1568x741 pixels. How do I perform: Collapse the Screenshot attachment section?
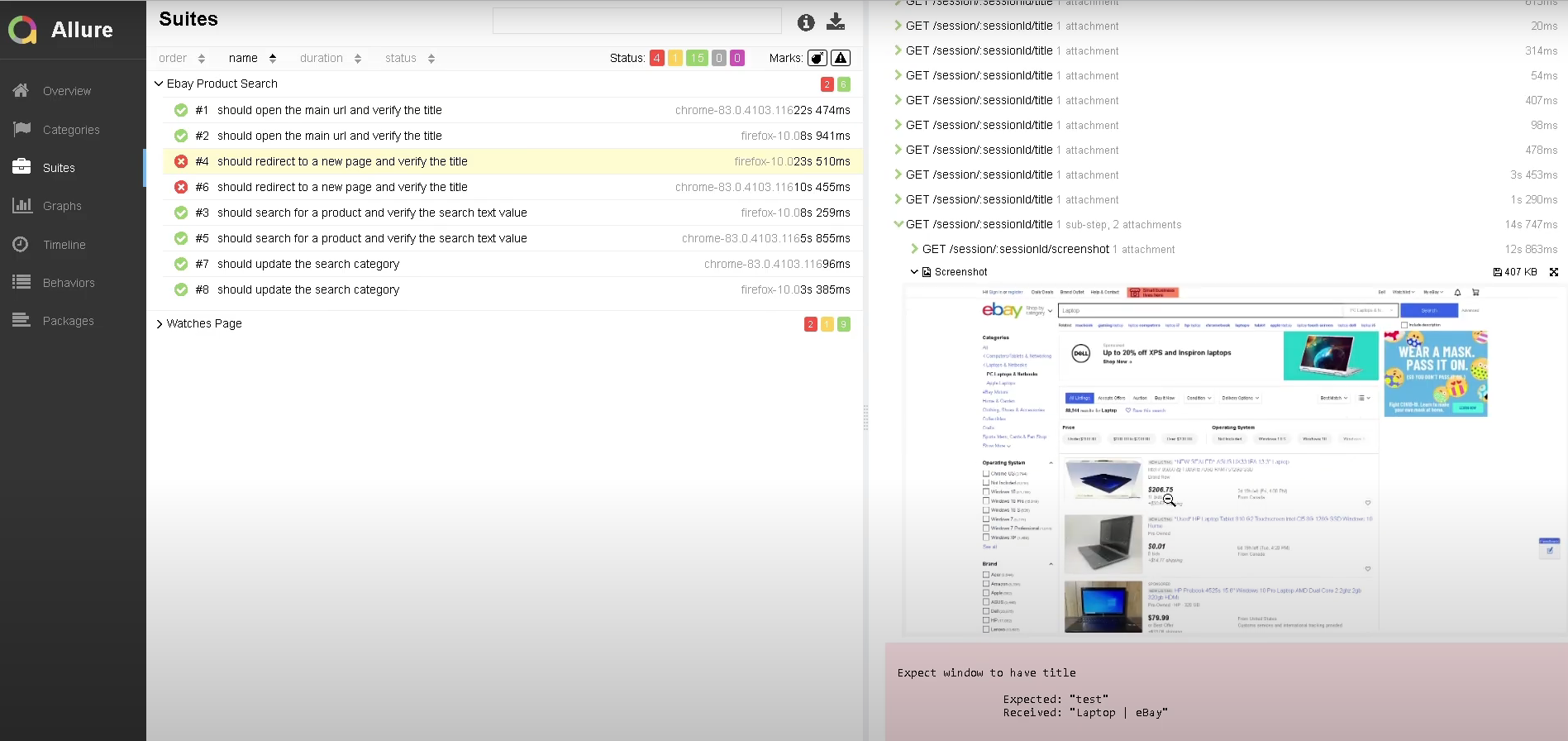coord(914,272)
